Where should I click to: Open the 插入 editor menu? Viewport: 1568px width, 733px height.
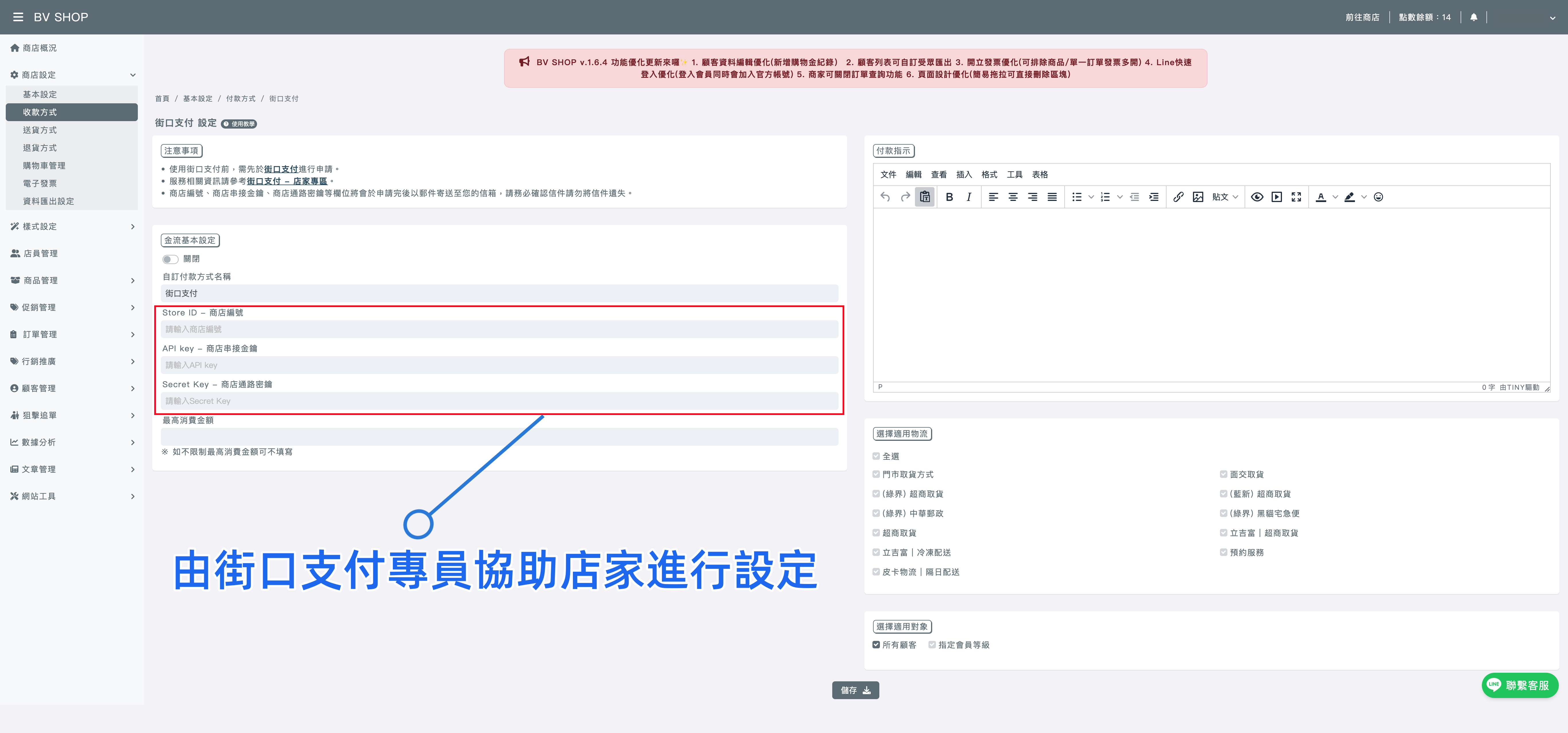pos(963,174)
